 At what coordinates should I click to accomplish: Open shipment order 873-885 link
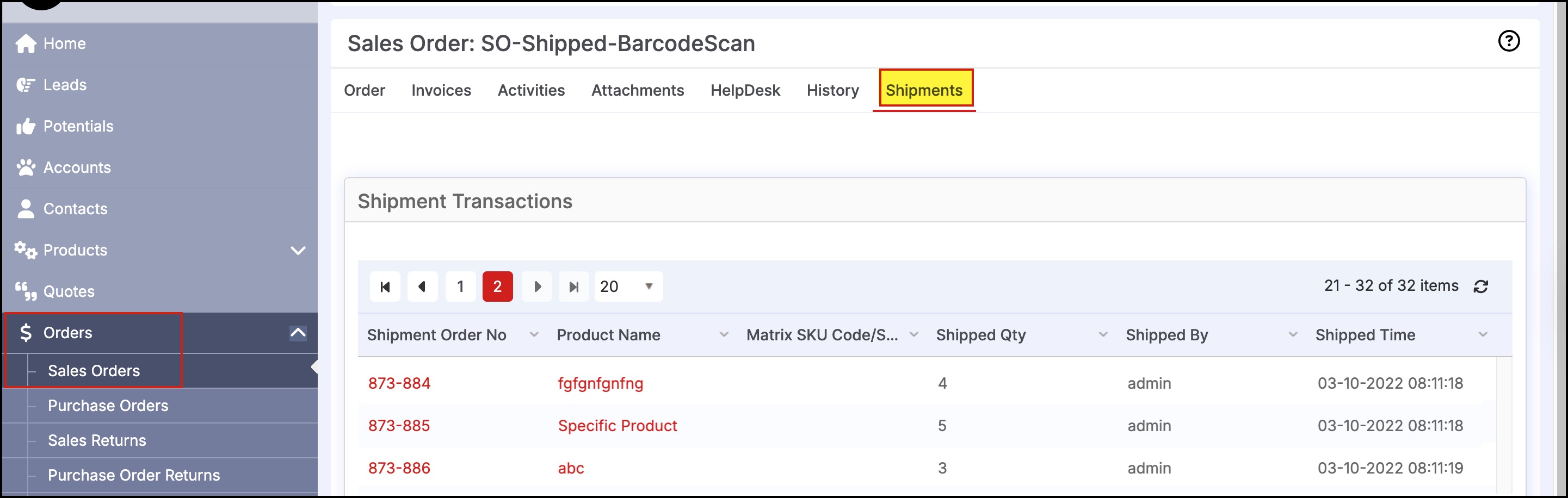click(399, 426)
